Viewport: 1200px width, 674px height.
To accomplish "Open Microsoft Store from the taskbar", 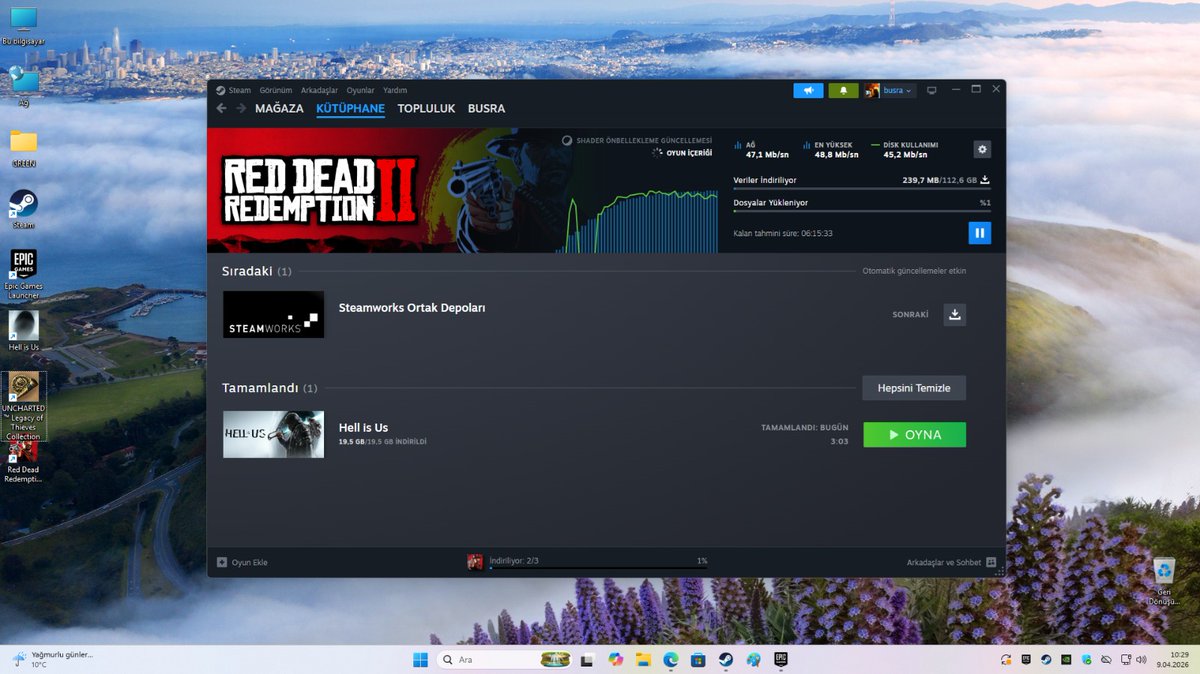I will [698, 659].
